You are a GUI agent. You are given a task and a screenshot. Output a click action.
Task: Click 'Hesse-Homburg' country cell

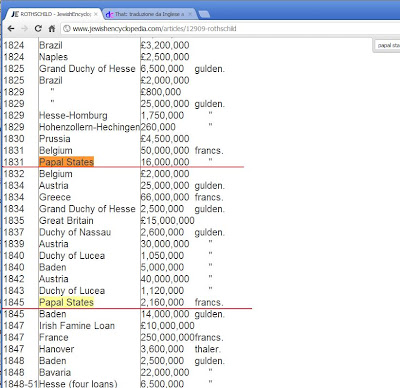tap(73, 115)
